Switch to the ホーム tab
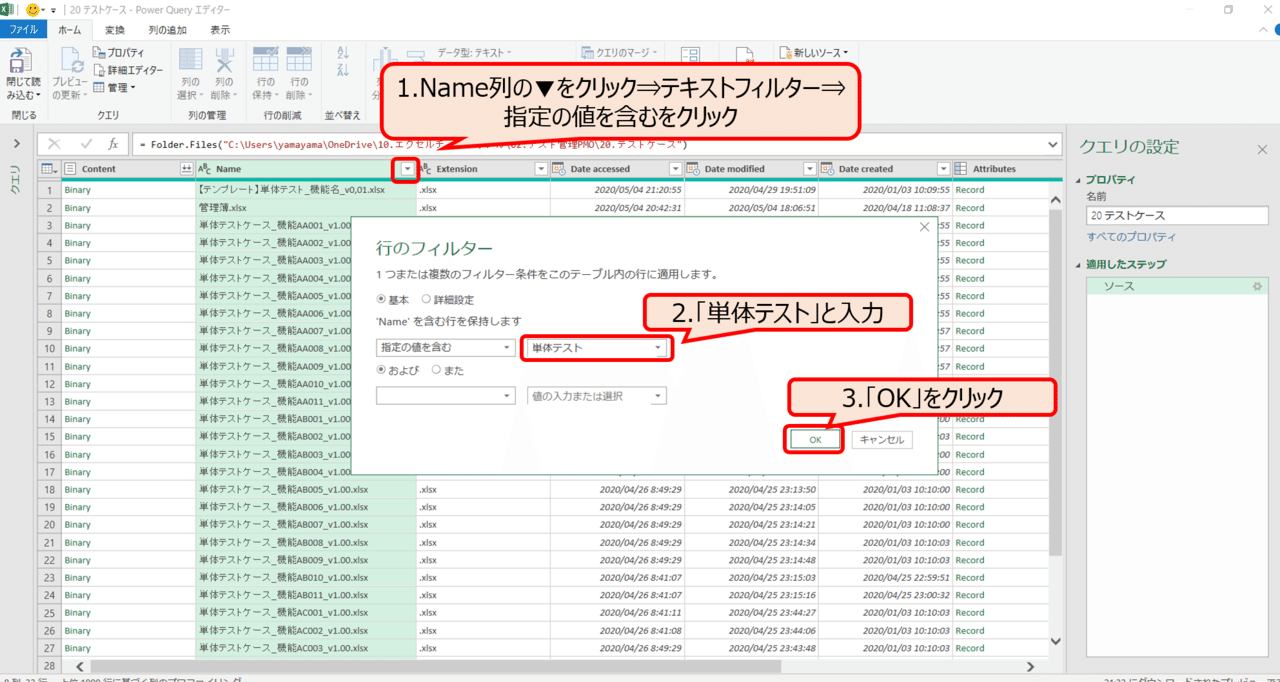Screen dimensions: 1280x682 point(70,30)
